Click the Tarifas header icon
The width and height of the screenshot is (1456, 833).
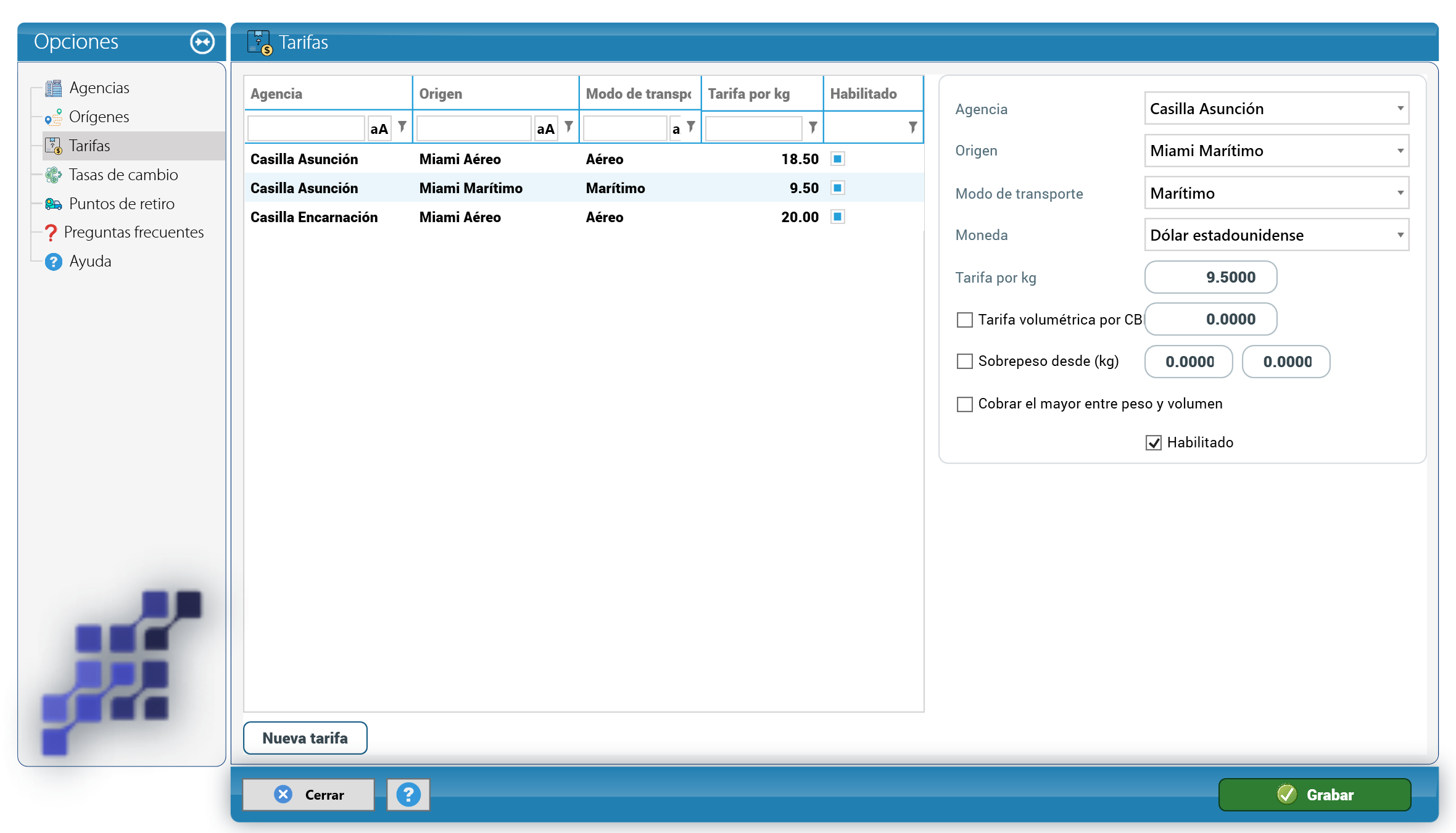click(260, 43)
